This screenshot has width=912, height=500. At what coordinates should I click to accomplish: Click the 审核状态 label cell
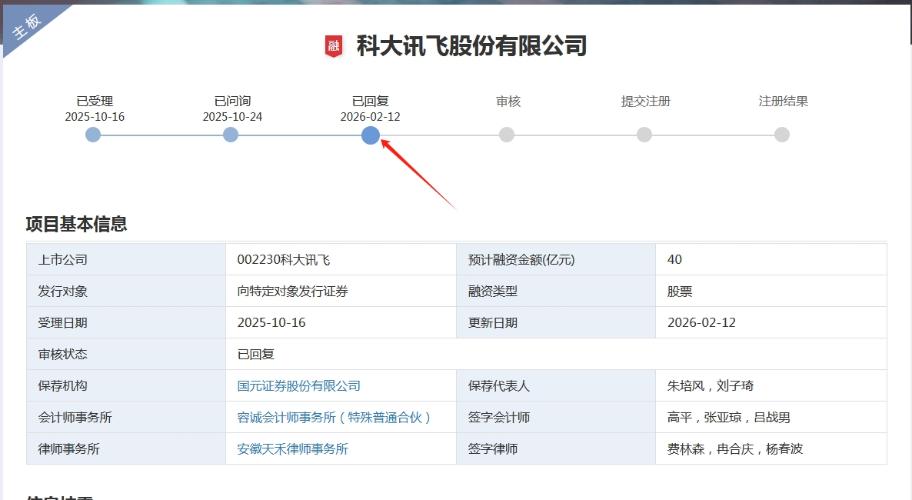point(126,354)
